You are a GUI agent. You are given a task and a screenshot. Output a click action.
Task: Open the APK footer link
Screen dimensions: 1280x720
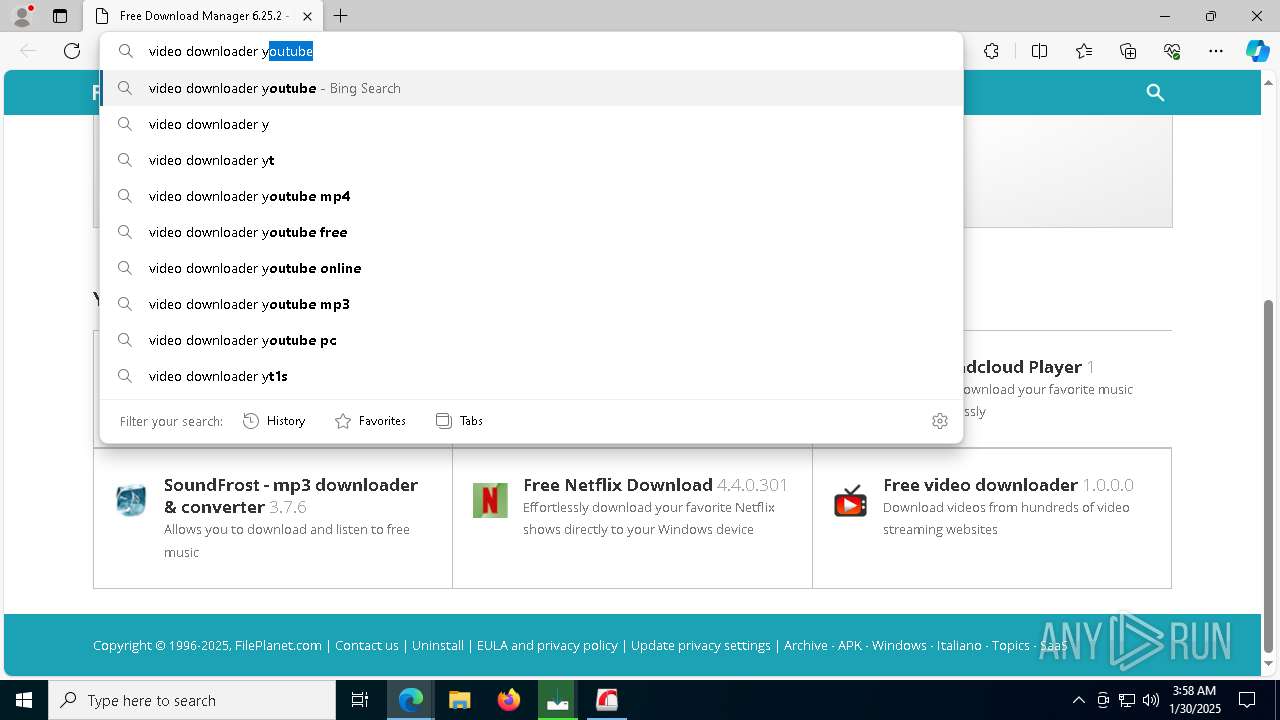click(x=850, y=646)
